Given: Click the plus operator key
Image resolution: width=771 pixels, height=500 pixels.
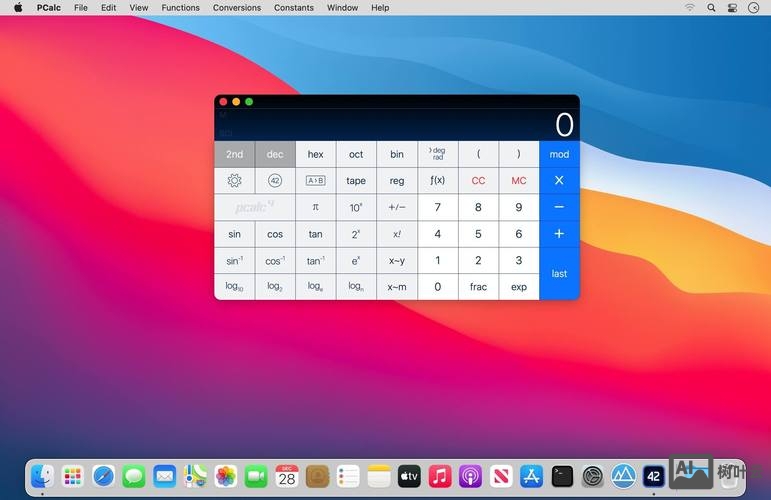Looking at the screenshot, I should [x=559, y=234].
